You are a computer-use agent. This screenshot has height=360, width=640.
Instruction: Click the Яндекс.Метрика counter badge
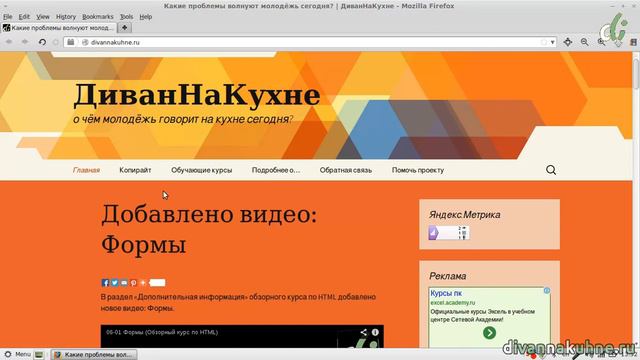click(x=449, y=233)
